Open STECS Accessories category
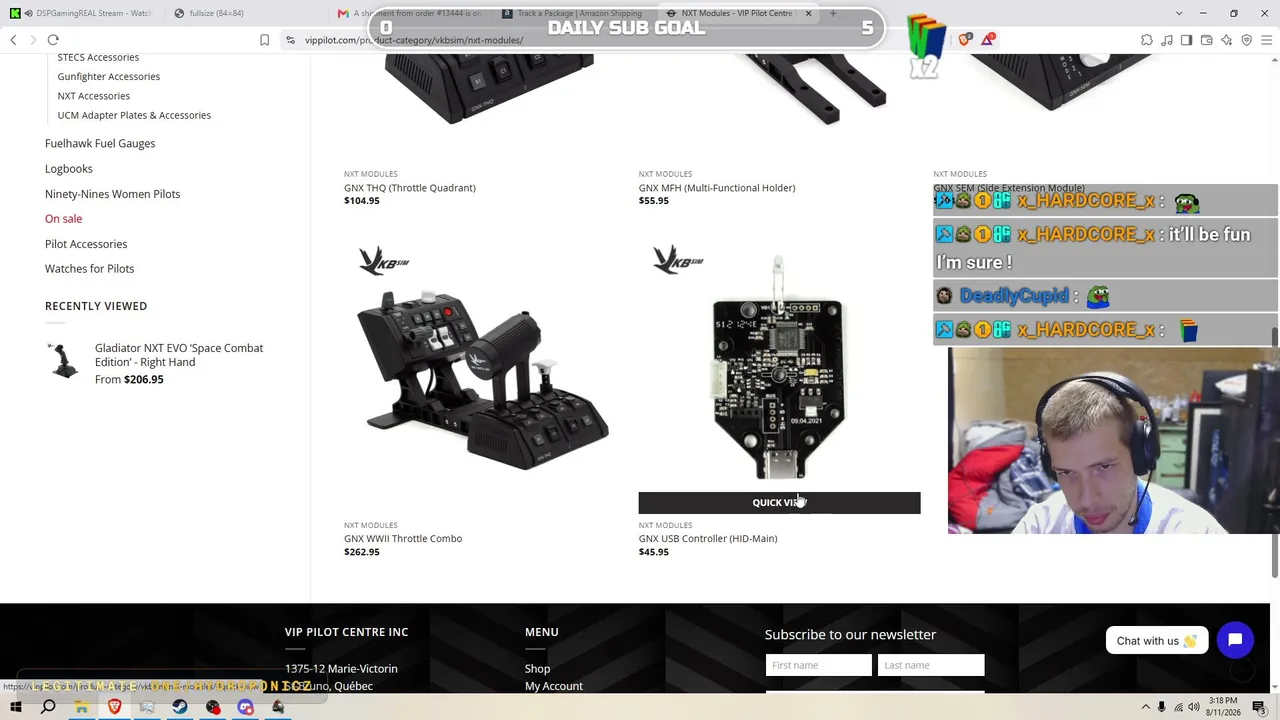The height and width of the screenshot is (720, 1280). point(98,57)
